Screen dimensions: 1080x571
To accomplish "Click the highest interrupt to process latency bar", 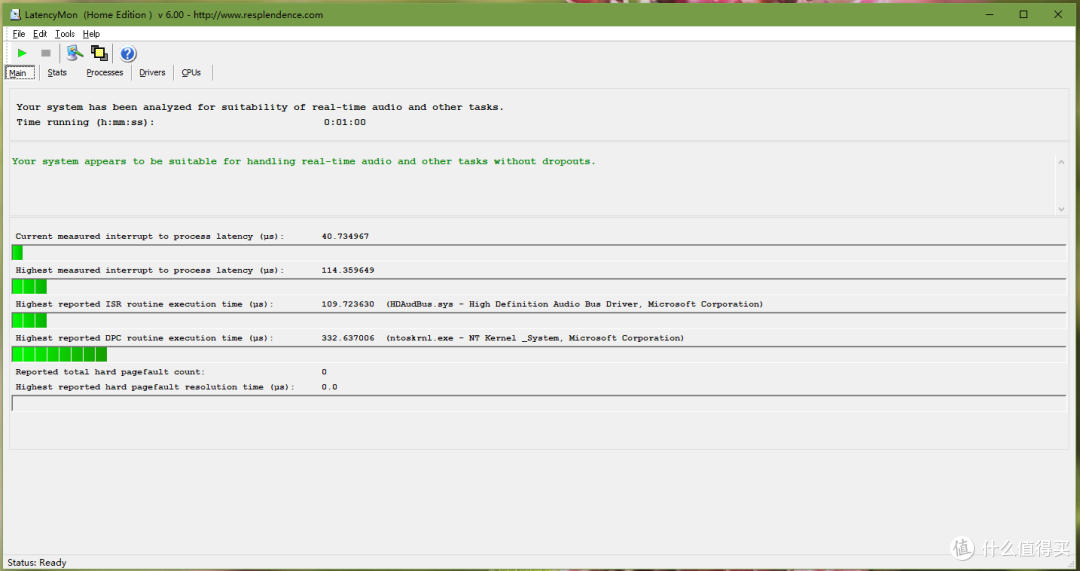I will point(539,287).
